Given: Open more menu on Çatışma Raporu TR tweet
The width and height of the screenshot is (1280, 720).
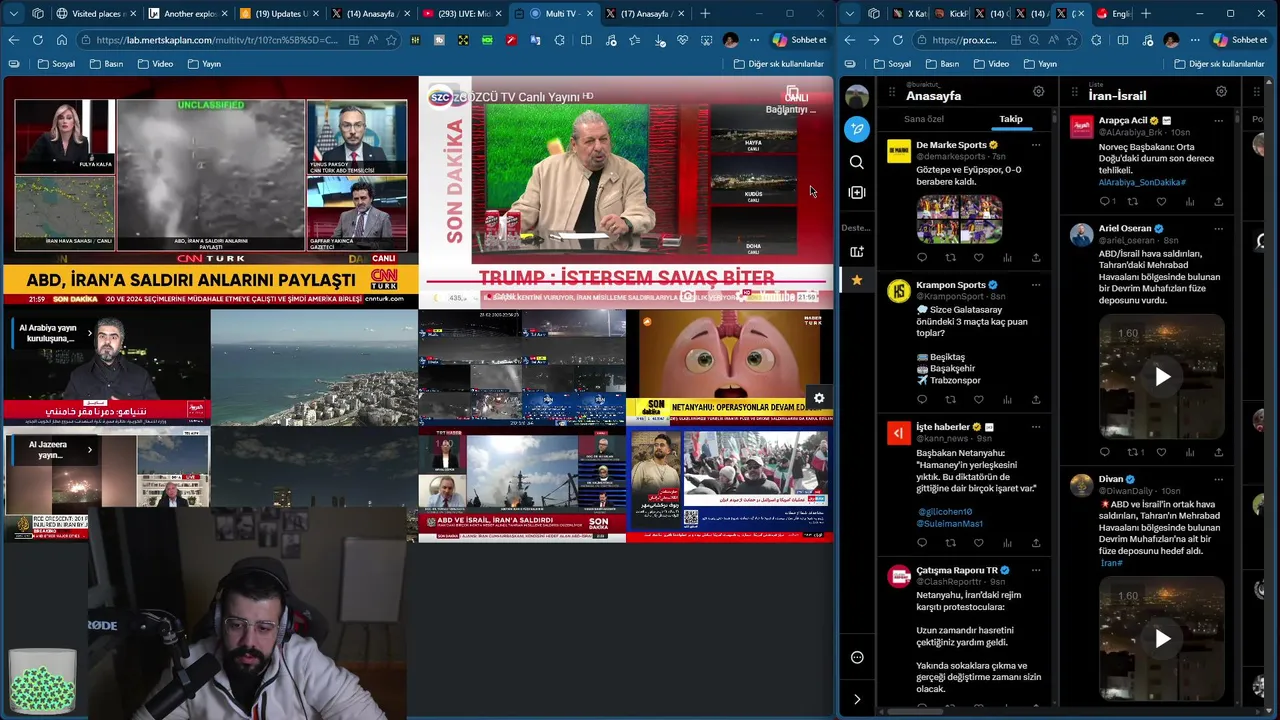Looking at the screenshot, I should 1036,570.
